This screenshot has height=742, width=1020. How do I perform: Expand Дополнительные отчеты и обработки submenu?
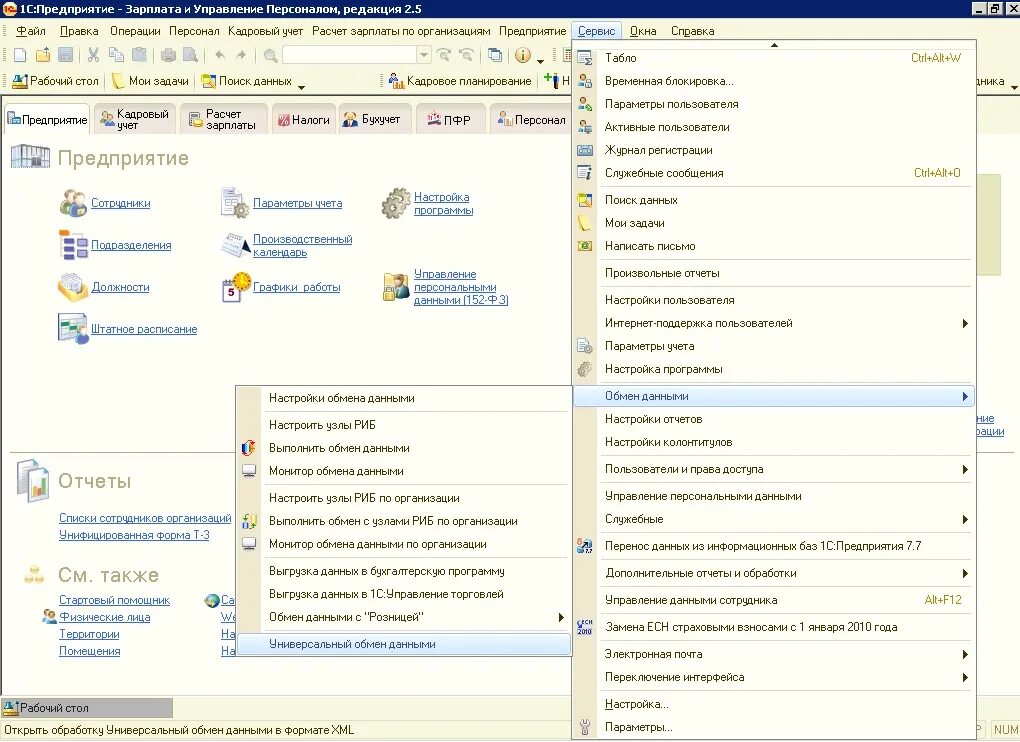tap(965, 573)
